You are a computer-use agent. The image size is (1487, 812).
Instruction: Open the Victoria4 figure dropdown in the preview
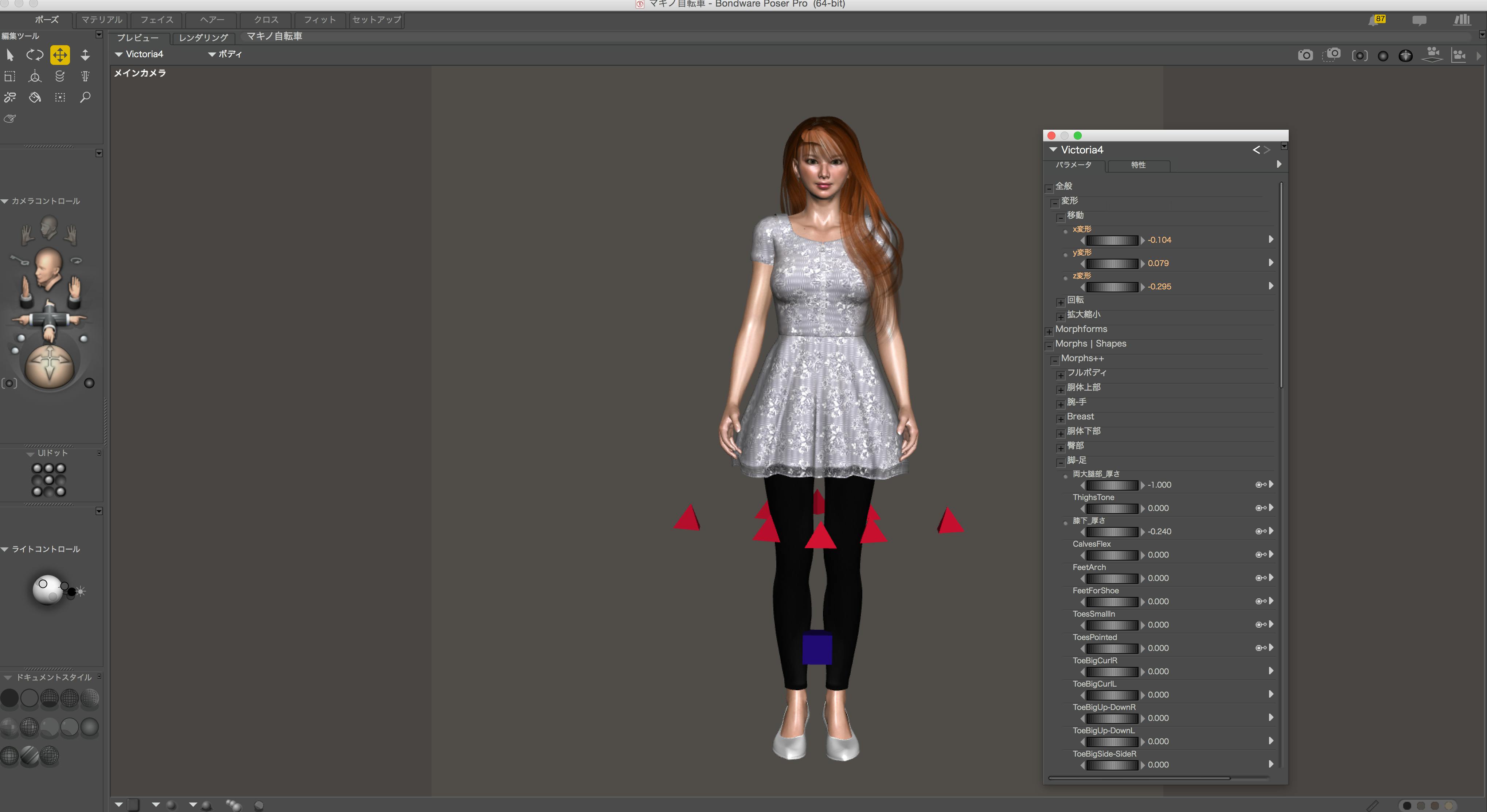(x=139, y=54)
